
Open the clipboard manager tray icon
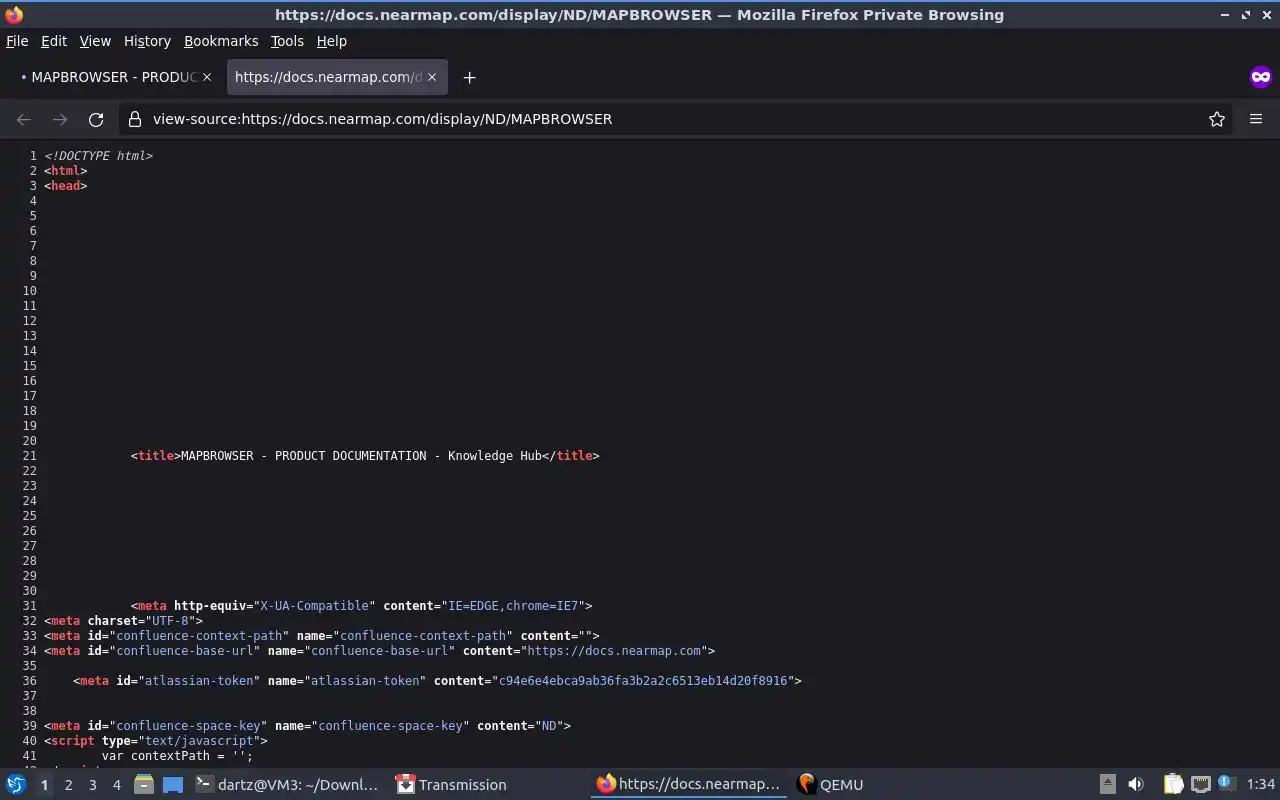[x=1173, y=785]
